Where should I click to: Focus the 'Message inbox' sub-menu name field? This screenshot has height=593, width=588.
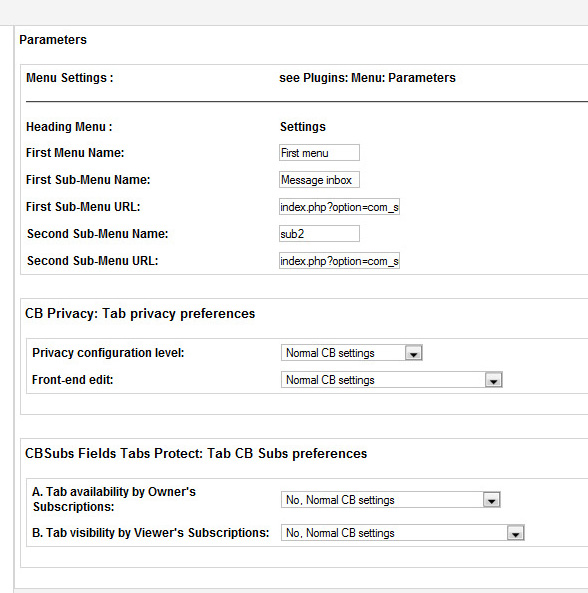(319, 180)
